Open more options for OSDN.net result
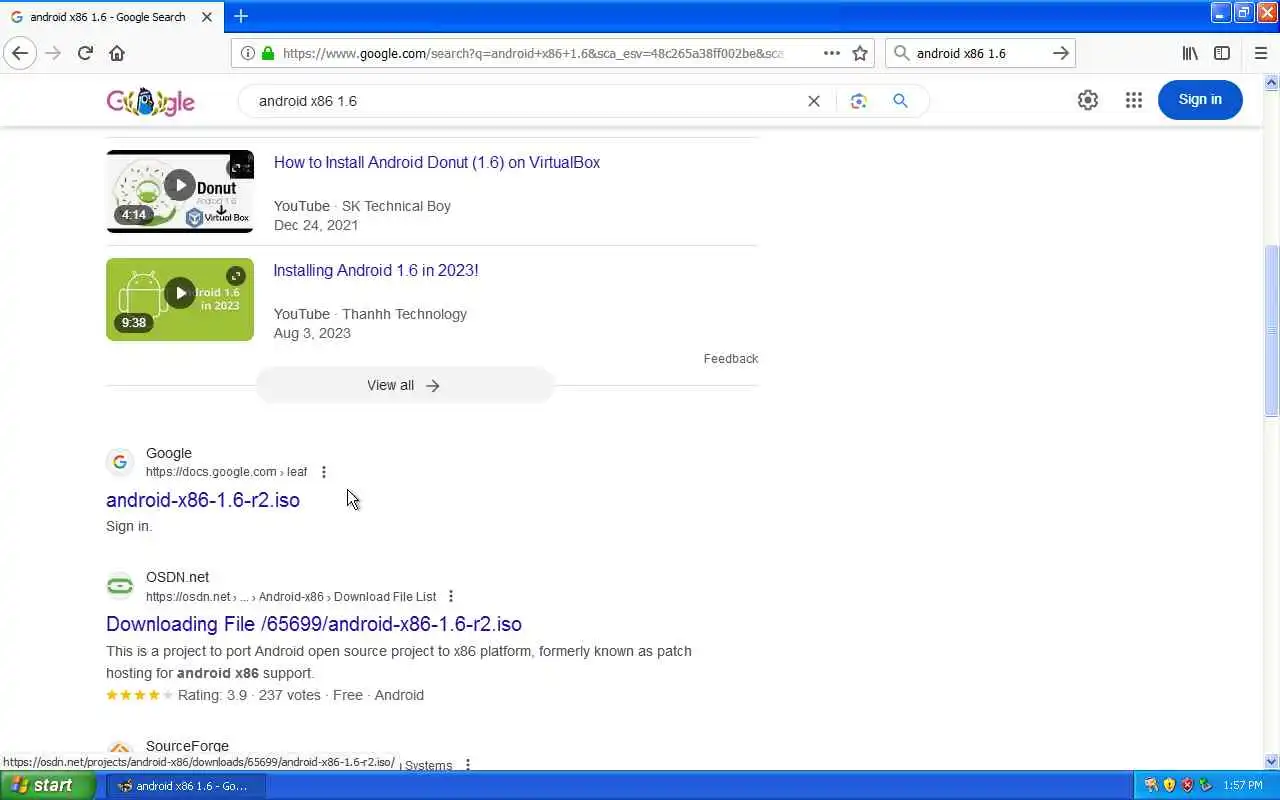This screenshot has height=800, width=1280. [x=450, y=596]
